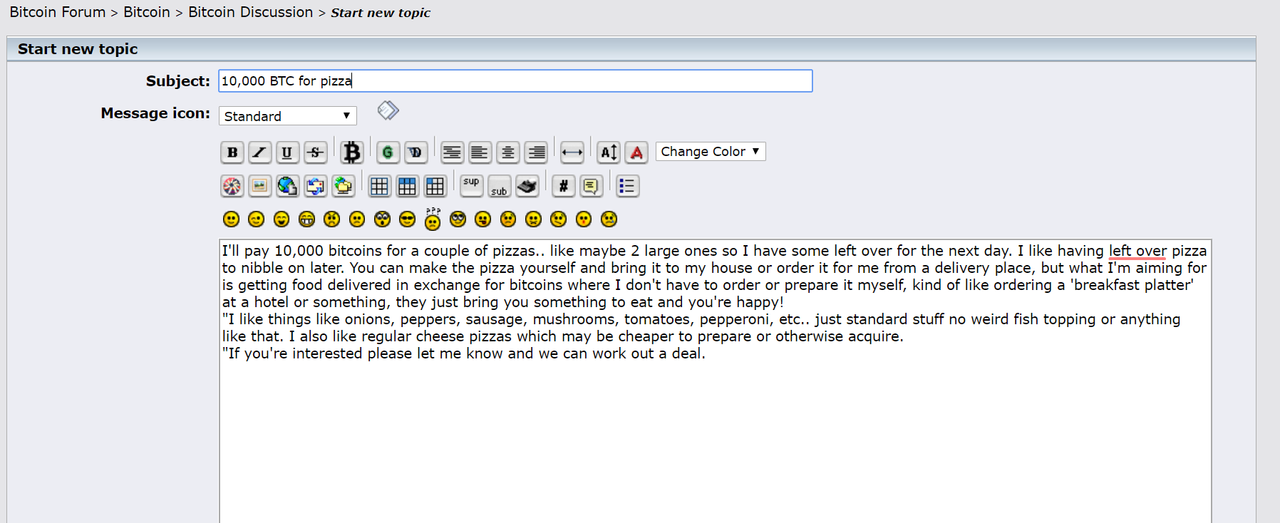Viewport: 1280px width, 523px height.
Task: Insert the shocked wide-eyed smiley
Action: tap(382, 218)
